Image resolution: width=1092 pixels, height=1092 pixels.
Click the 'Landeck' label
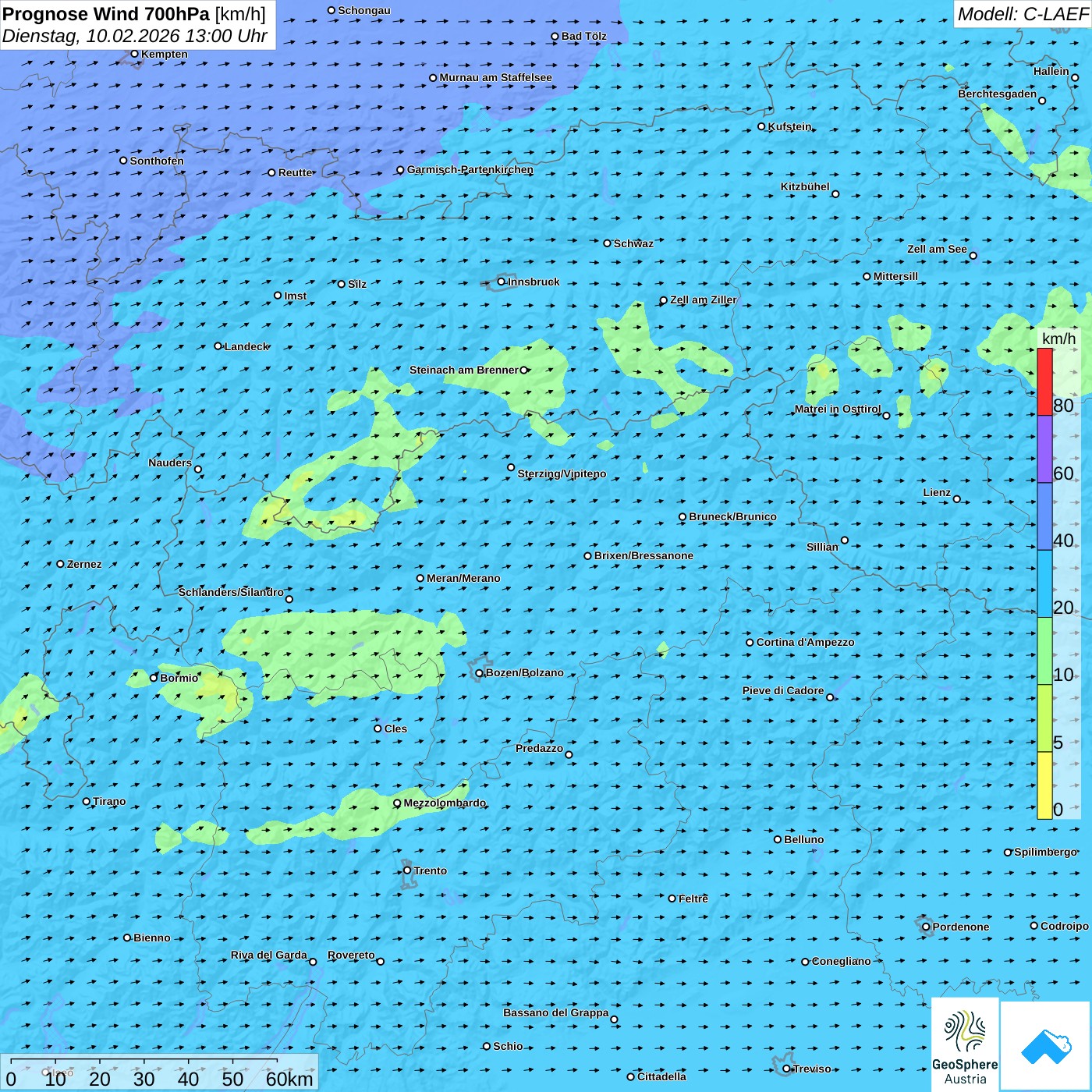pos(246,346)
